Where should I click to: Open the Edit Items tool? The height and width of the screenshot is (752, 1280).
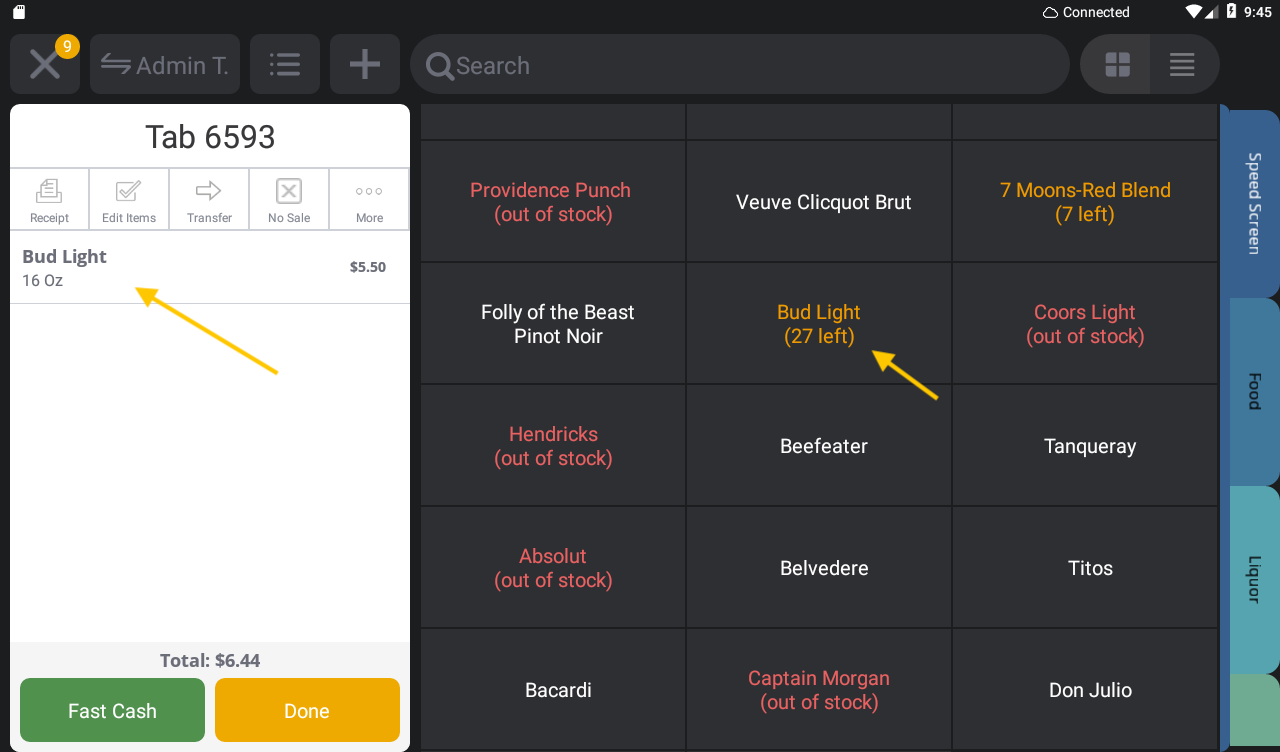(128, 198)
